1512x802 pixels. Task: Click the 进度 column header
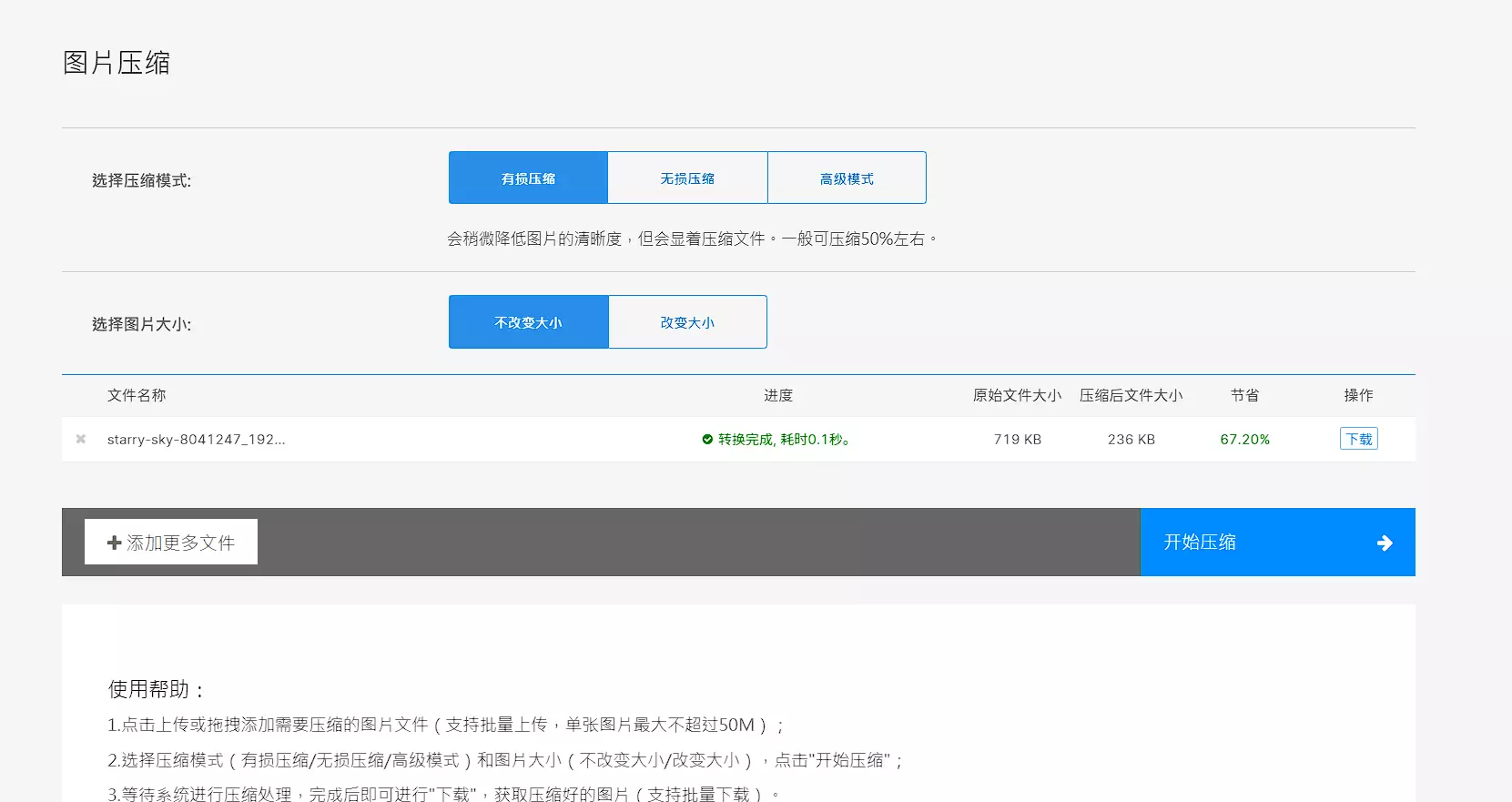click(x=778, y=395)
